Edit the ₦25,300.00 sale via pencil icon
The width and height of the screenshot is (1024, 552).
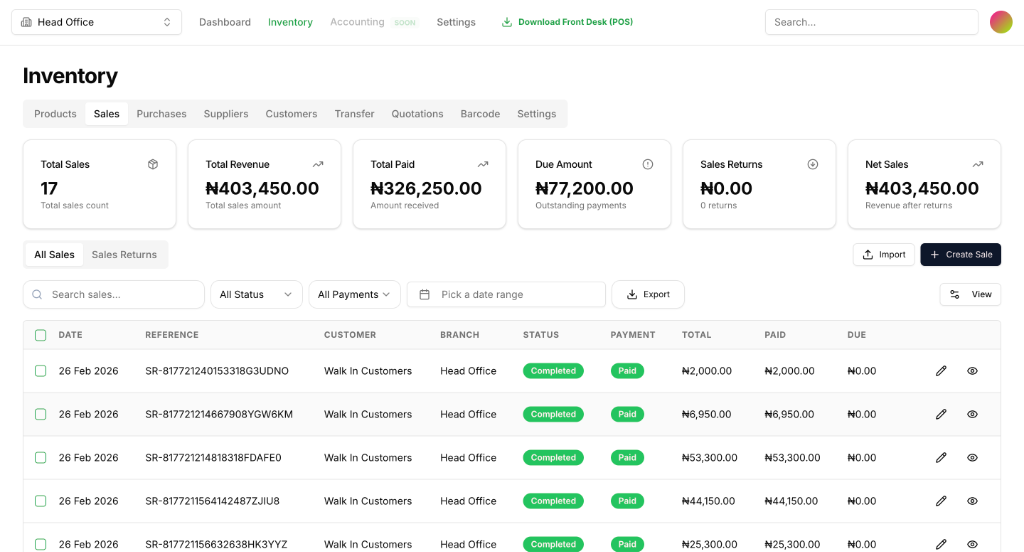tap(941, 544)
